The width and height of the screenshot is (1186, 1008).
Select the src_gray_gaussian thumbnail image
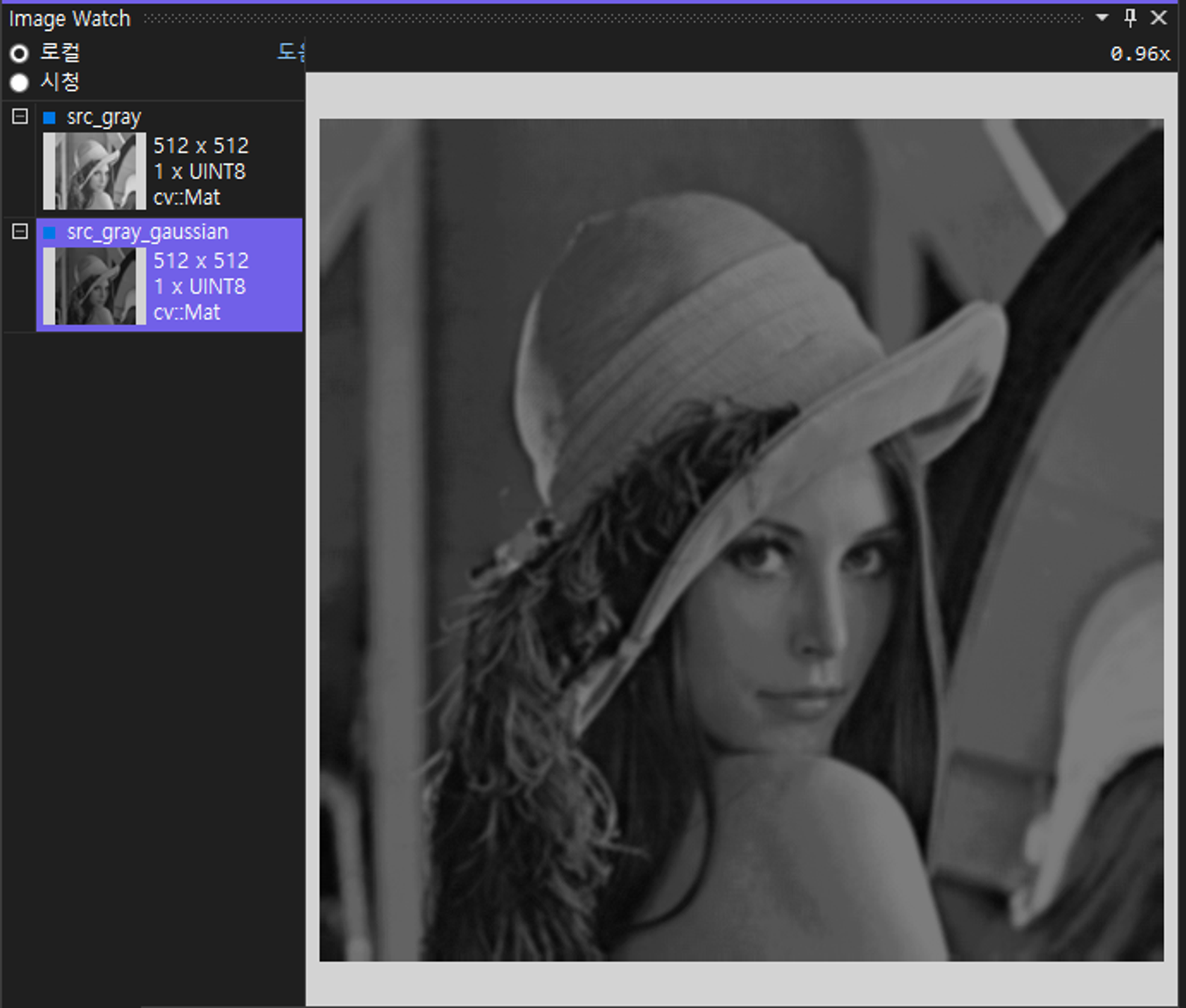point(95,286)
